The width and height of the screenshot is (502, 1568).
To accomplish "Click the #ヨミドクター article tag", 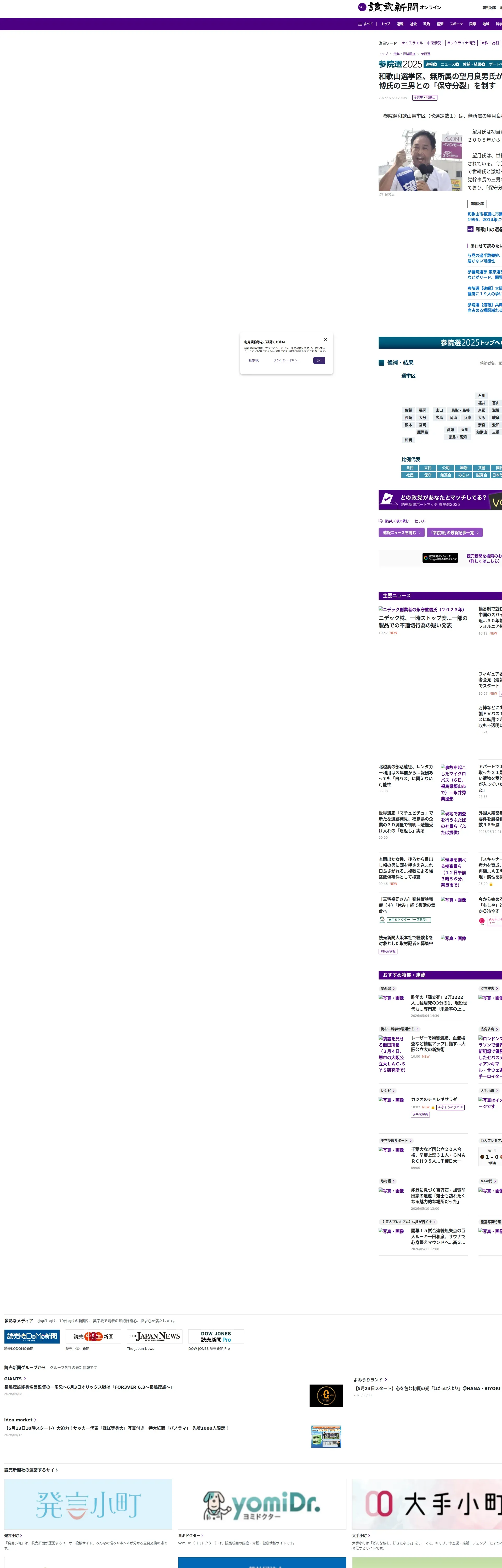I will (409, 920).
